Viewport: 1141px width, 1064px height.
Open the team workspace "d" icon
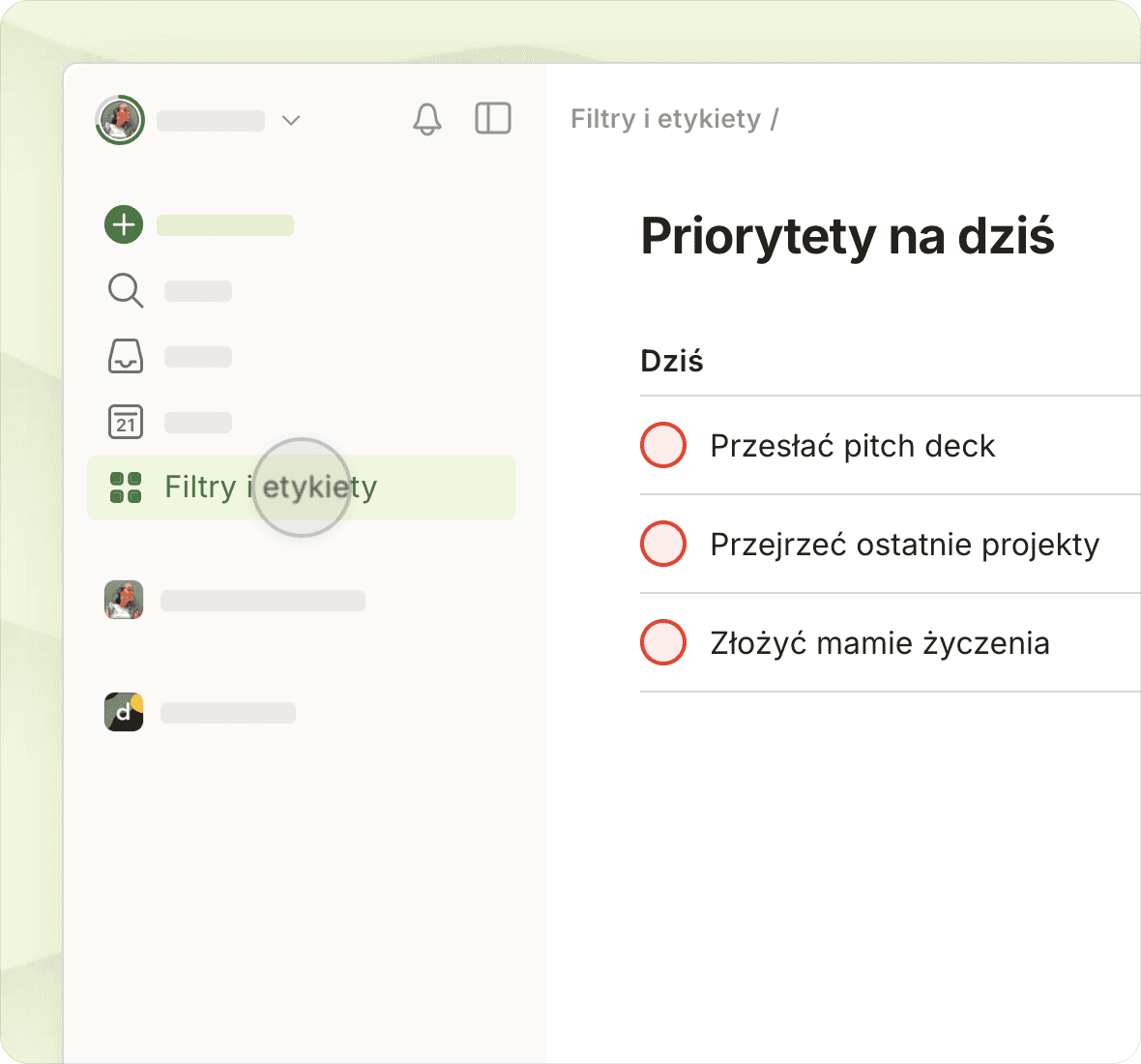coord(124,712)
